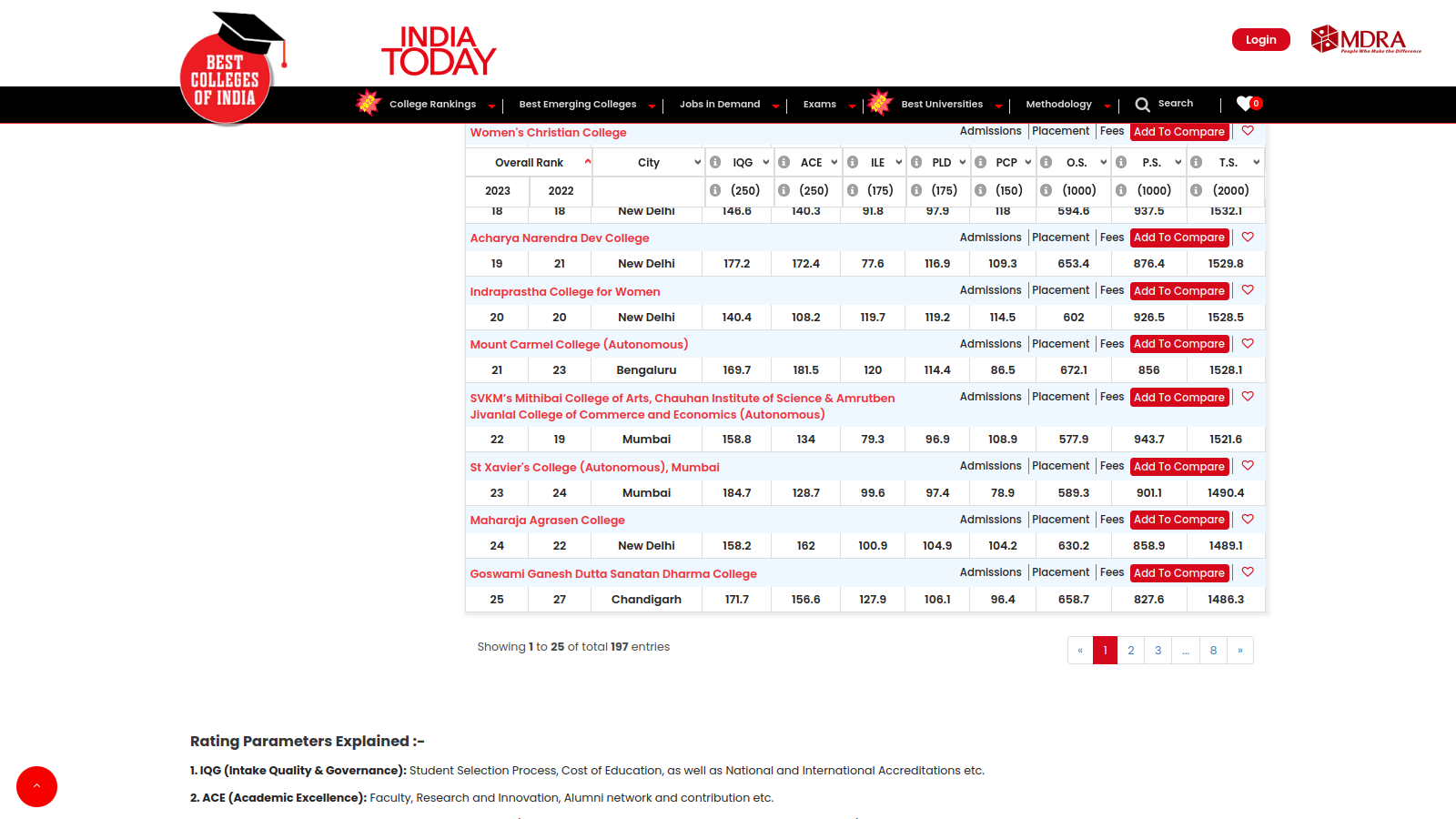1456x819 pixels.
Task: Click info icon beside IQG (250) score
Action: [715, 190]
